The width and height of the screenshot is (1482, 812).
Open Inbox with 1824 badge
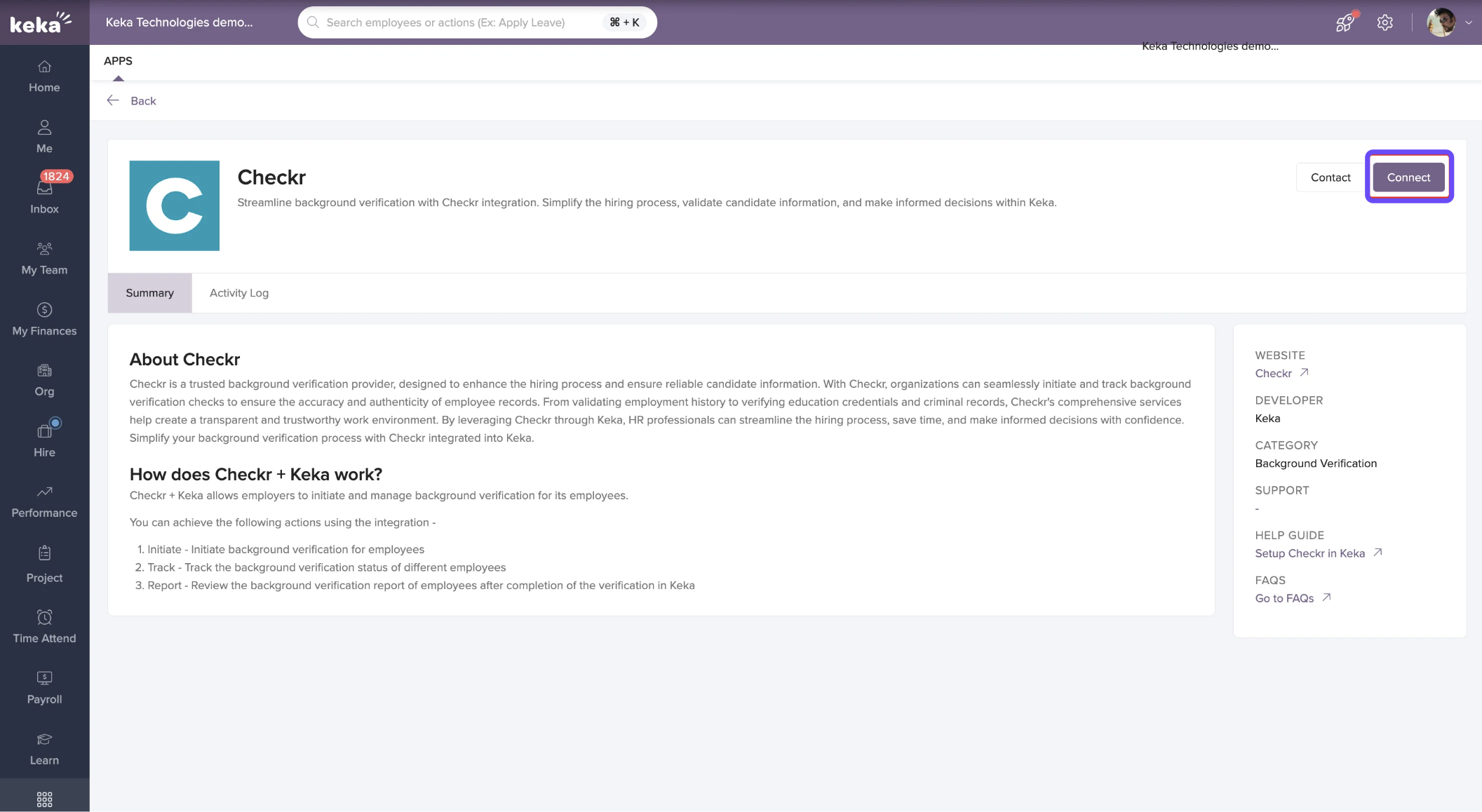point(44,196)
